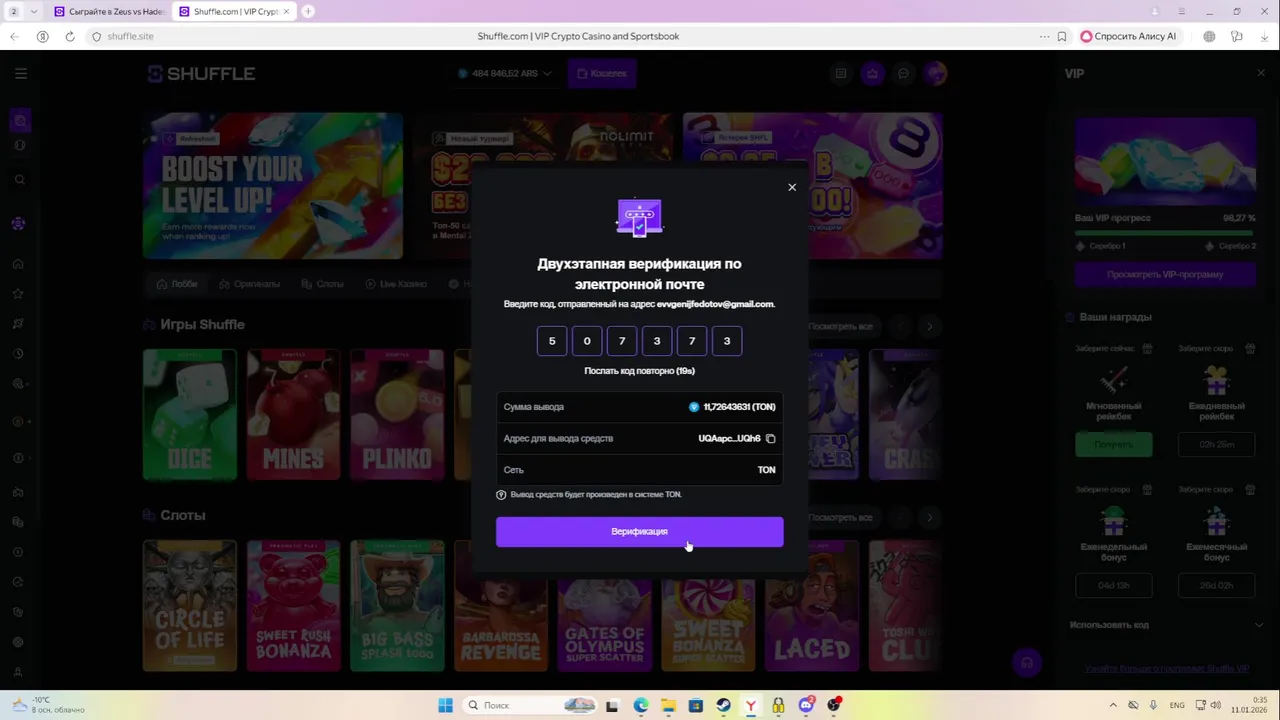Expand the 484 846,52 ARS balance dropdown
Image resolution: width=1280 pixels, height=720 pixels.
[504, 73]
